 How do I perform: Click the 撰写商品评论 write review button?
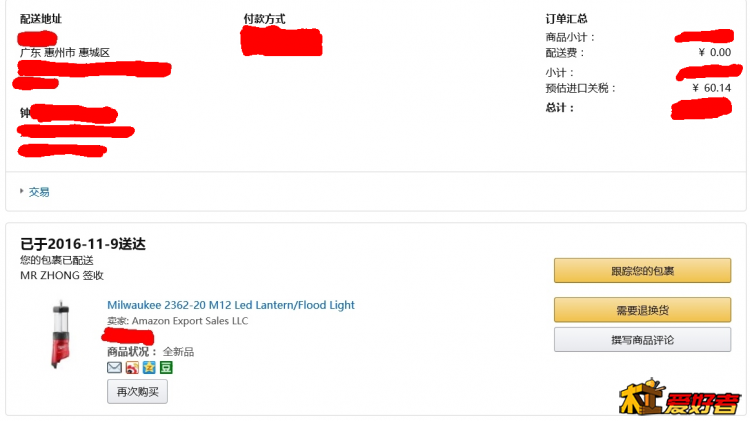pyautogui.click(x=643, y=340)
